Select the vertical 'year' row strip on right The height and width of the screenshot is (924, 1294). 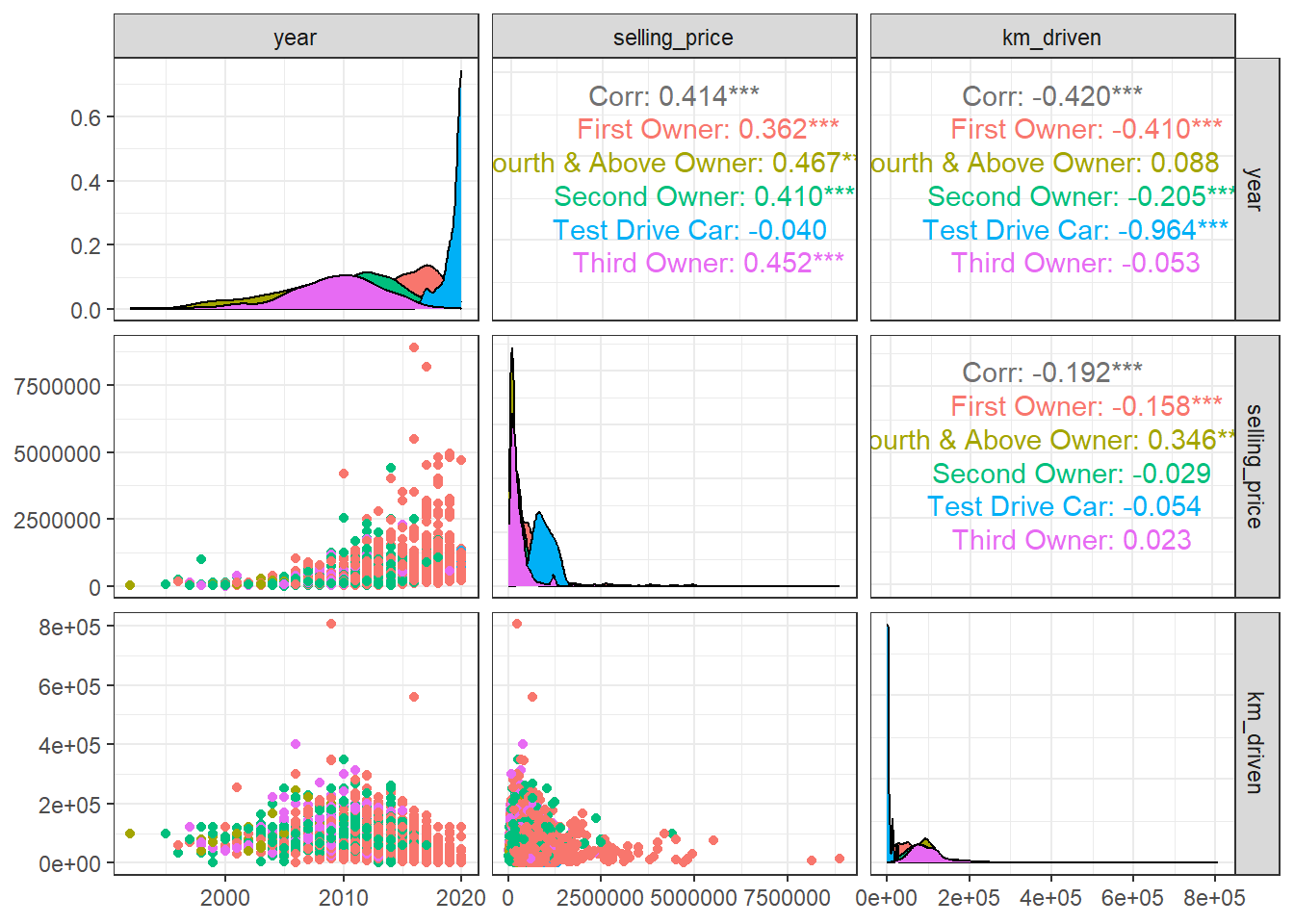click(1255, 190)
